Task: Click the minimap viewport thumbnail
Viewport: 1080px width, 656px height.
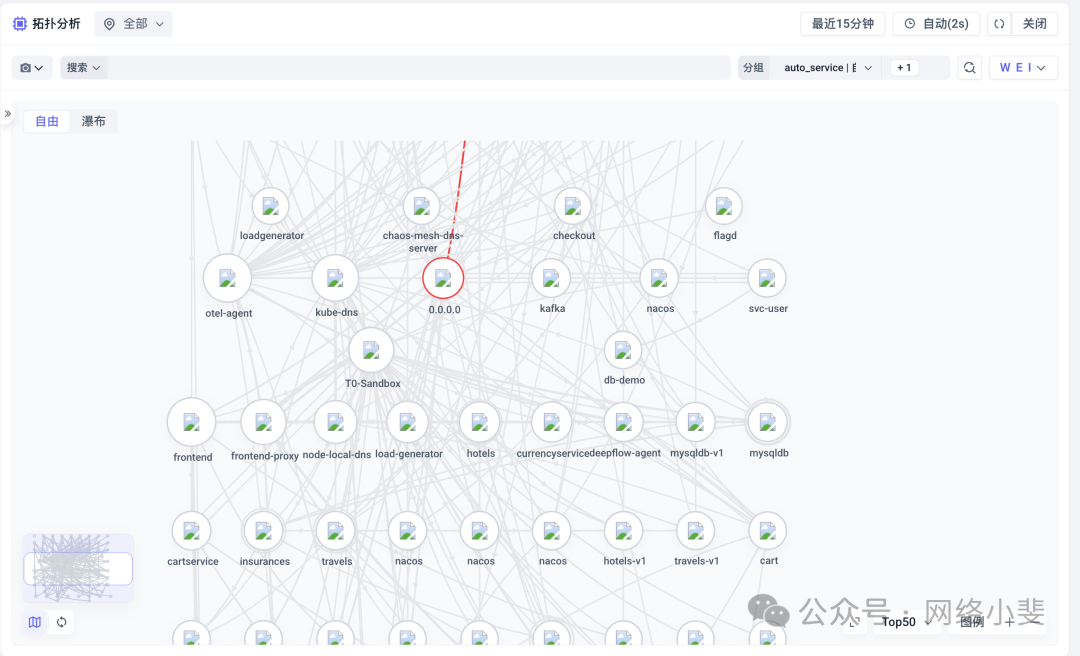Action: point(78,568)
